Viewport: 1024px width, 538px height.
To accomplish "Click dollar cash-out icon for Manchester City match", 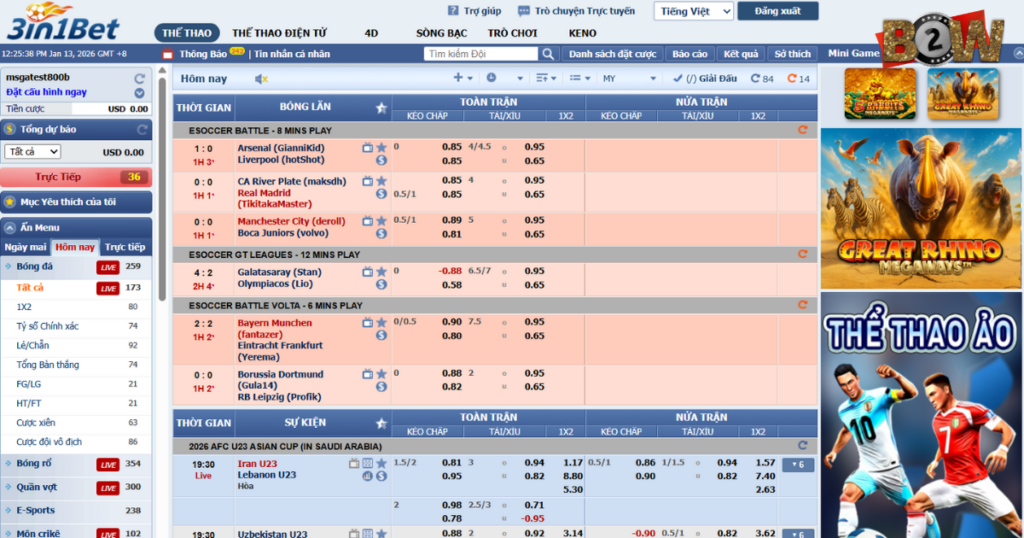I will pyautogui.click(x=381, y=234).
